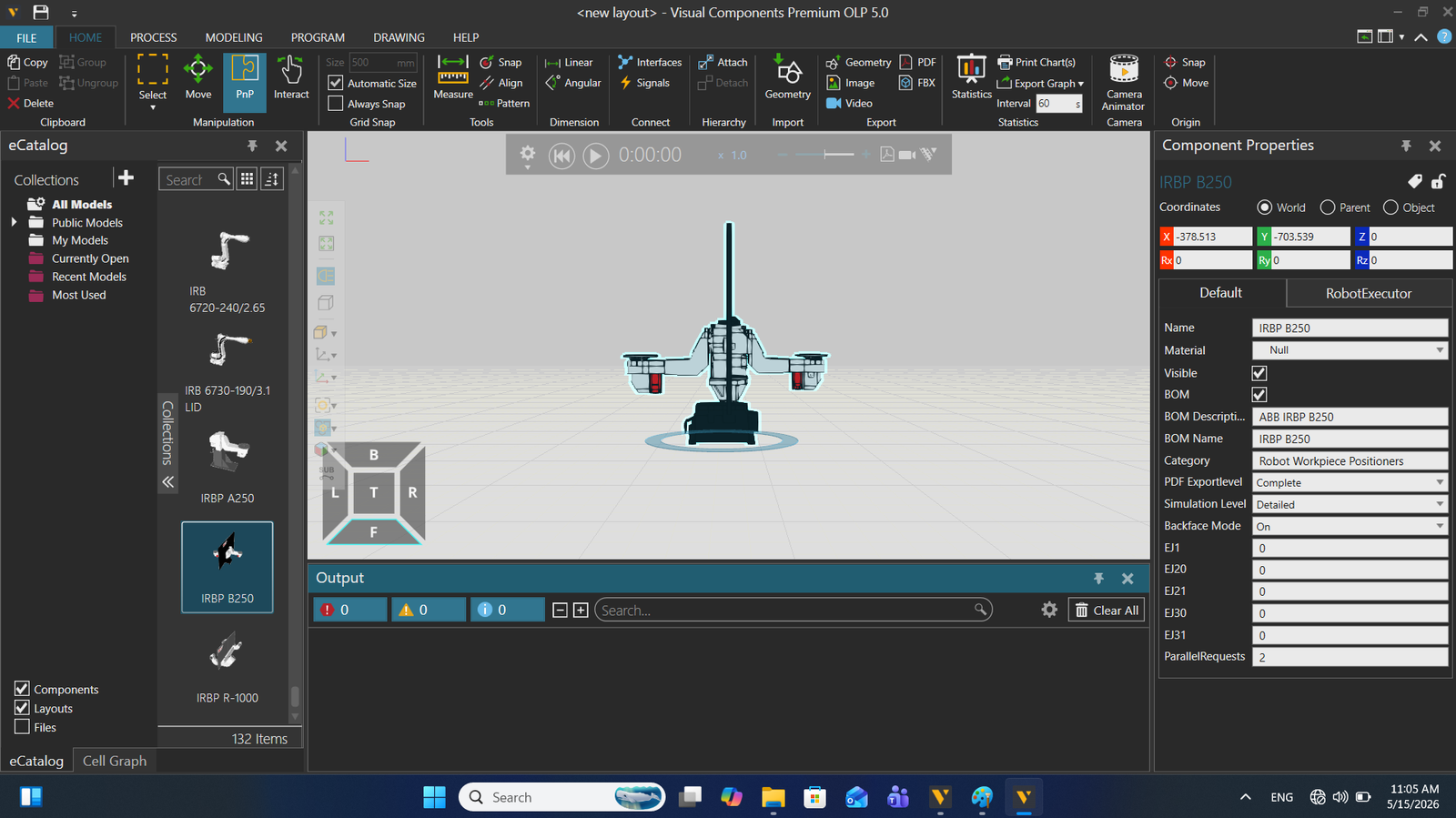Select World coordinates radio button
This screenshot has width=1456, height=818.
[1264, 207]
